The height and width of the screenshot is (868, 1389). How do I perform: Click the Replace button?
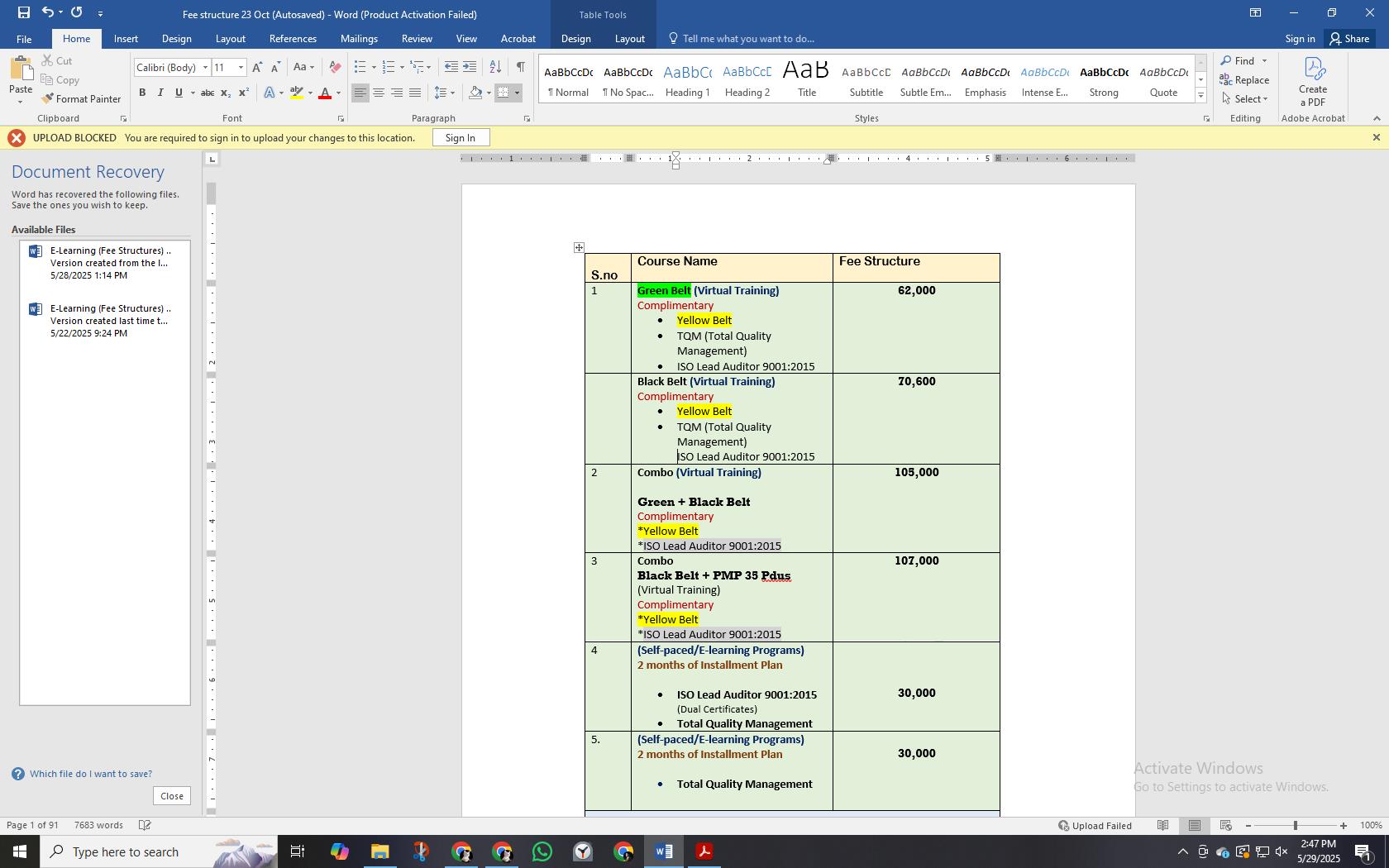click(1245, 80)
